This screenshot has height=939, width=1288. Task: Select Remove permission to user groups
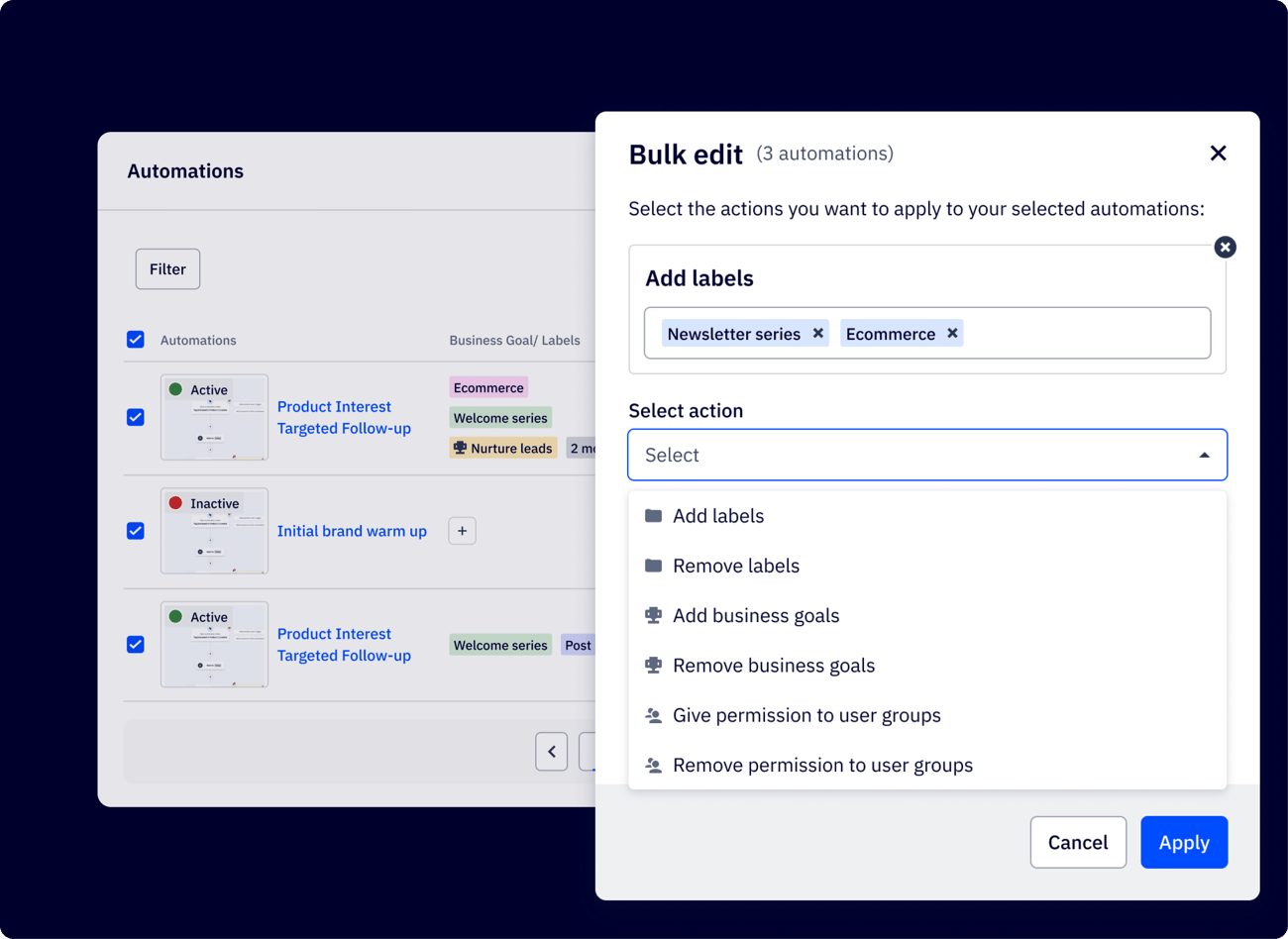(822, 765)
